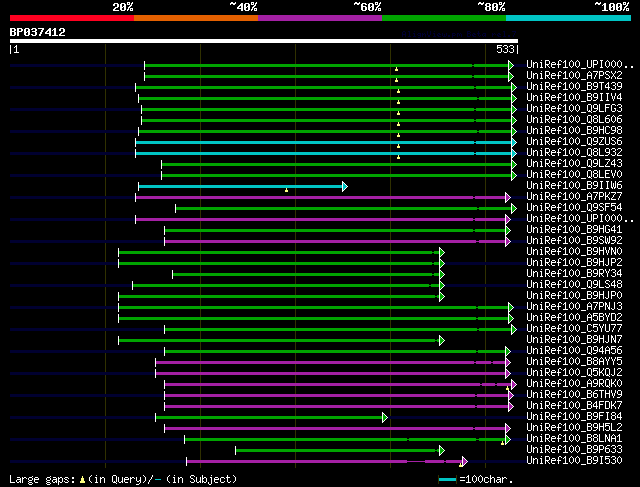Click the green arrowhead ending the B9FI84 bar

pyautogui.click(x=384, y=417)
